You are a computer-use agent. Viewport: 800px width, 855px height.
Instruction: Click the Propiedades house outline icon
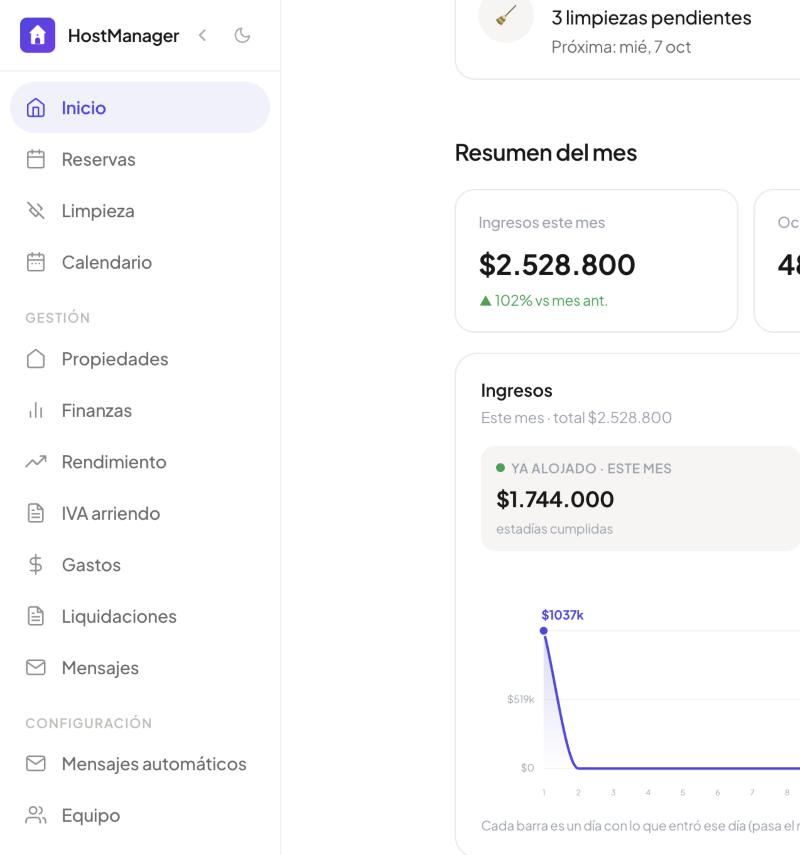pyautogui.click(x=36, y=359)
